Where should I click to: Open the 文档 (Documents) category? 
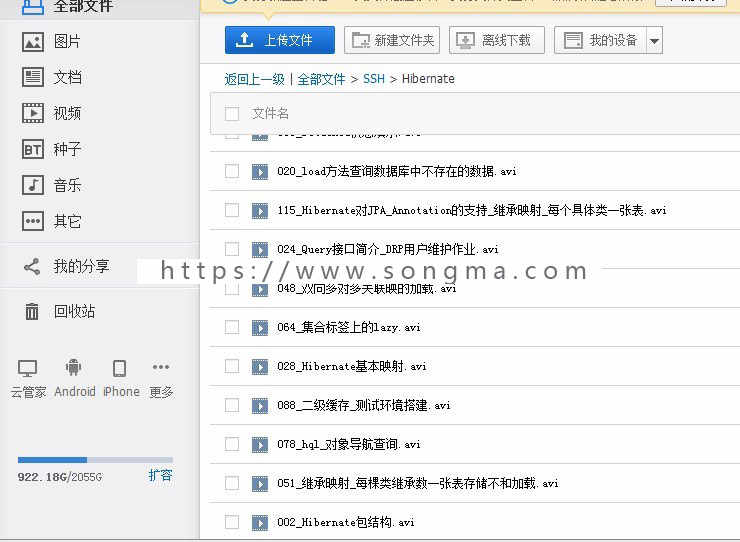(67, 77)
